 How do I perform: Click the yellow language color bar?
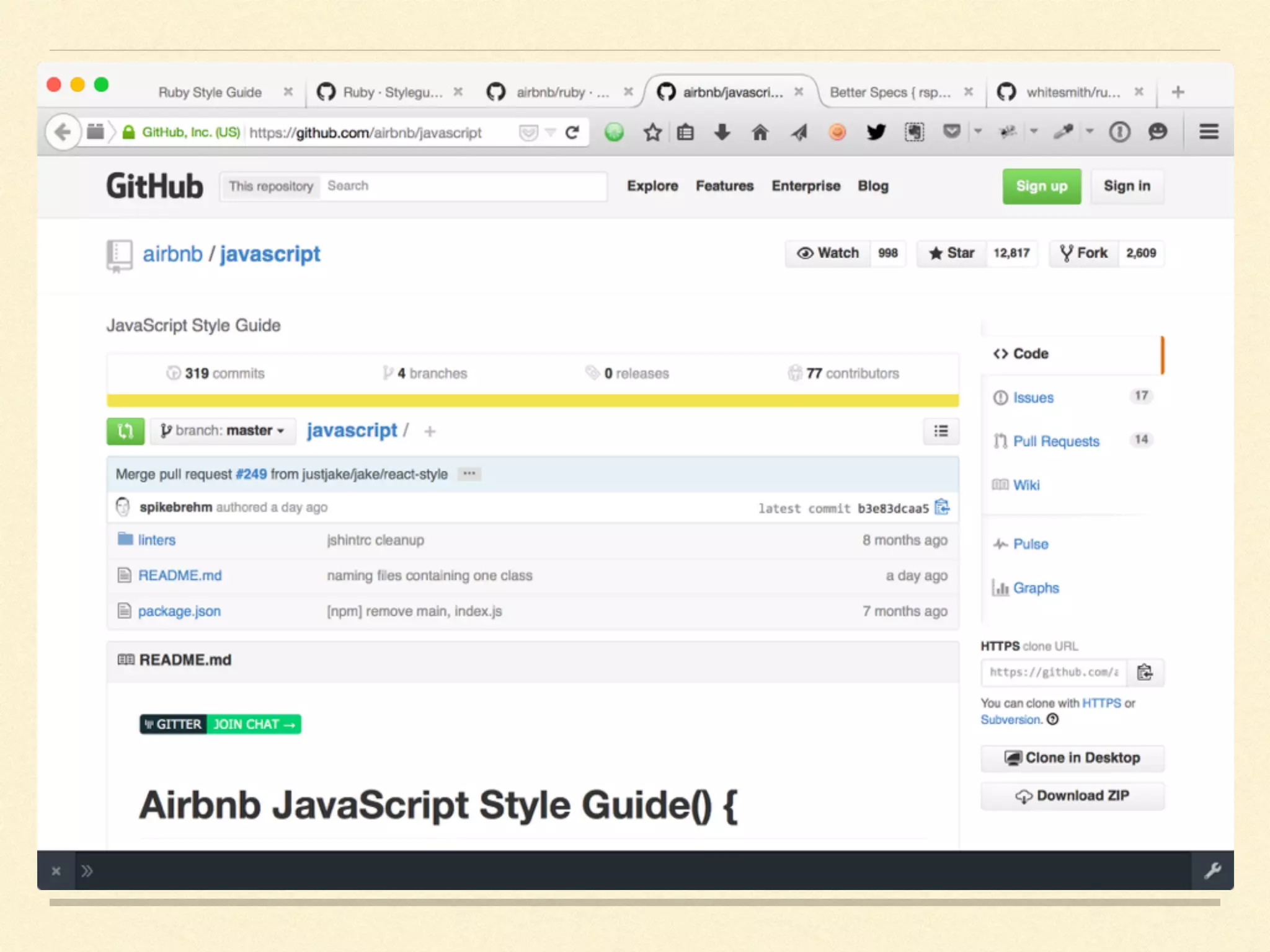click(x=532, y=400)
